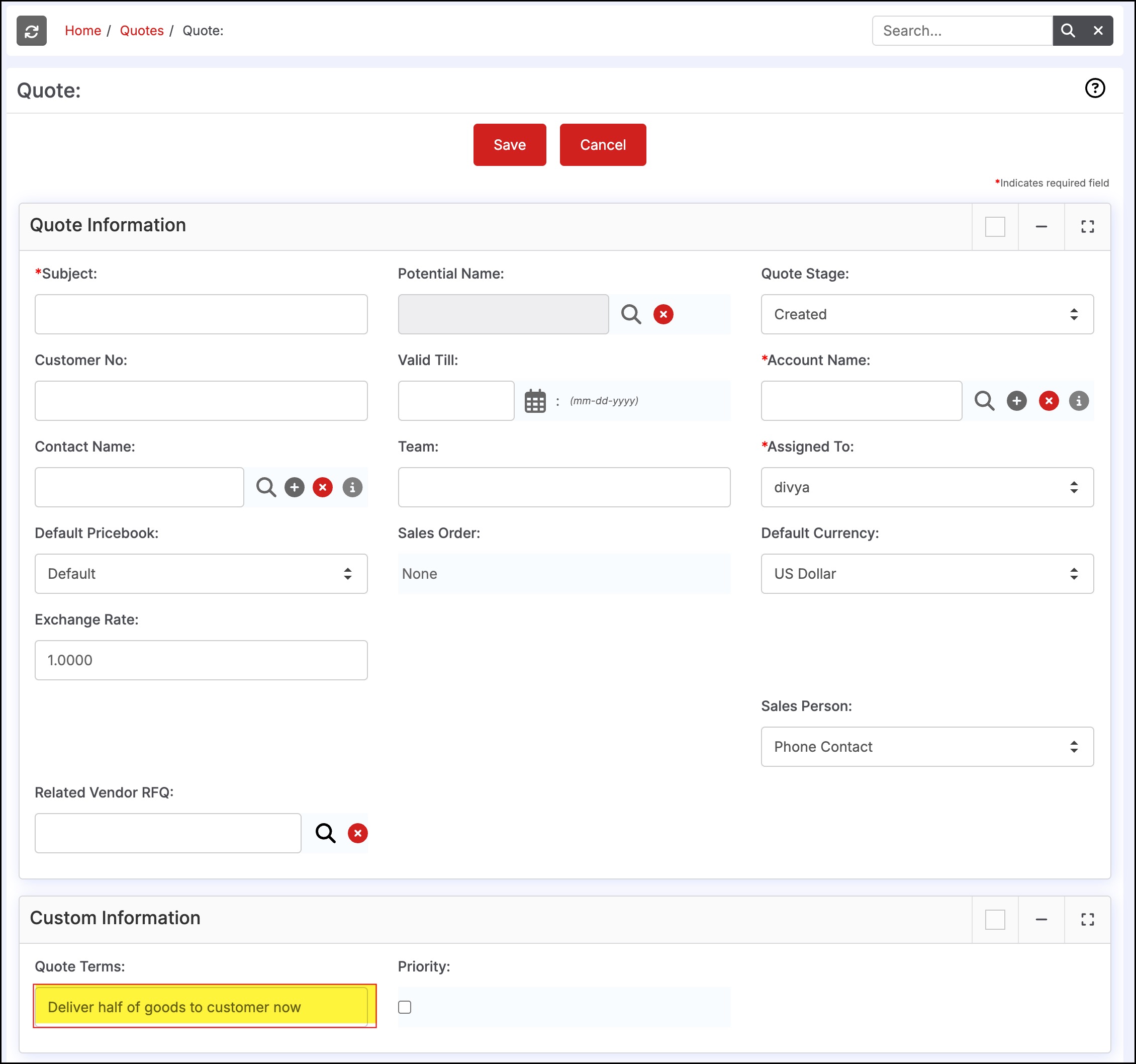Open the Default Currency dropdown showing US Dollar
The width and height of the screenshot is (1136, 1064).
(927, 573)
